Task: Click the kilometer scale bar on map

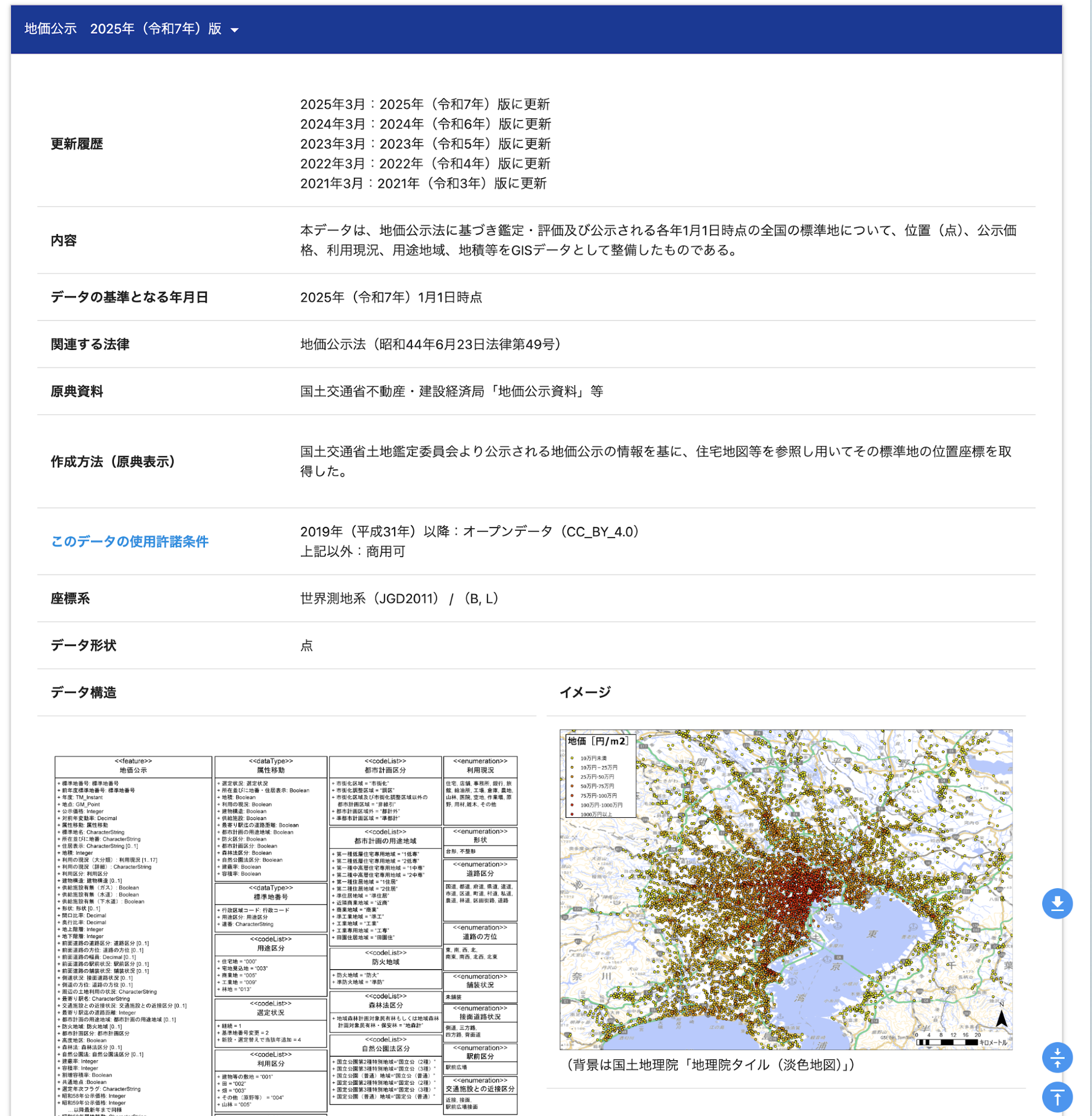Action: 946,1042
